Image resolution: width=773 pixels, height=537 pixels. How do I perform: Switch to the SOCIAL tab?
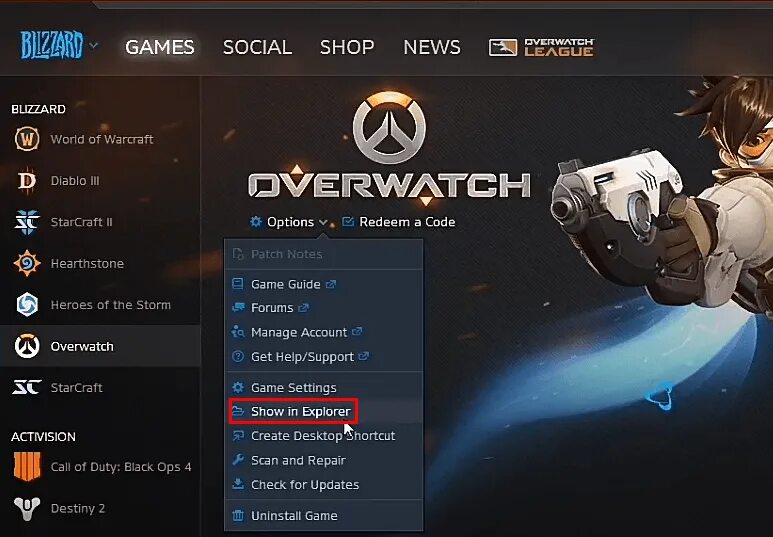(257, 47)
